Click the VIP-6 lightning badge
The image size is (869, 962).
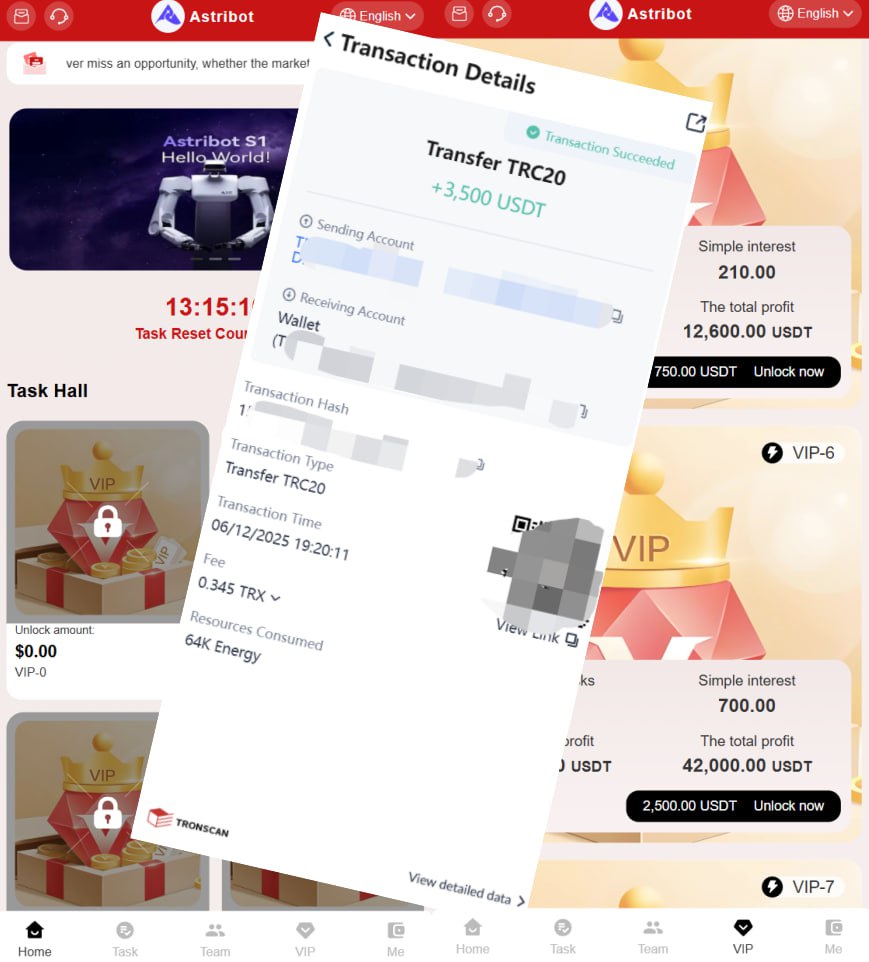click(772, 453)
